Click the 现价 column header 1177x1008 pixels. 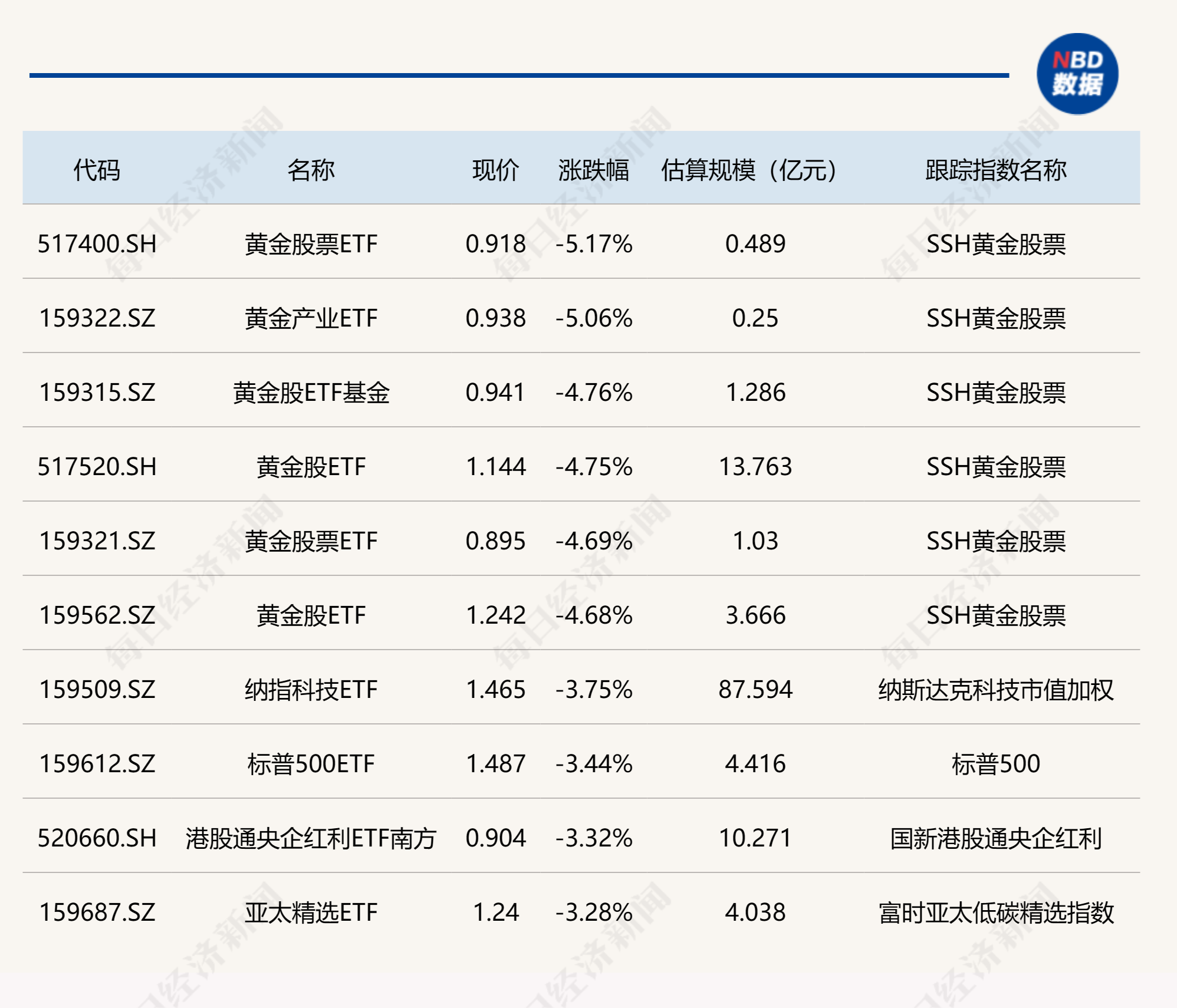pos(495,170)
